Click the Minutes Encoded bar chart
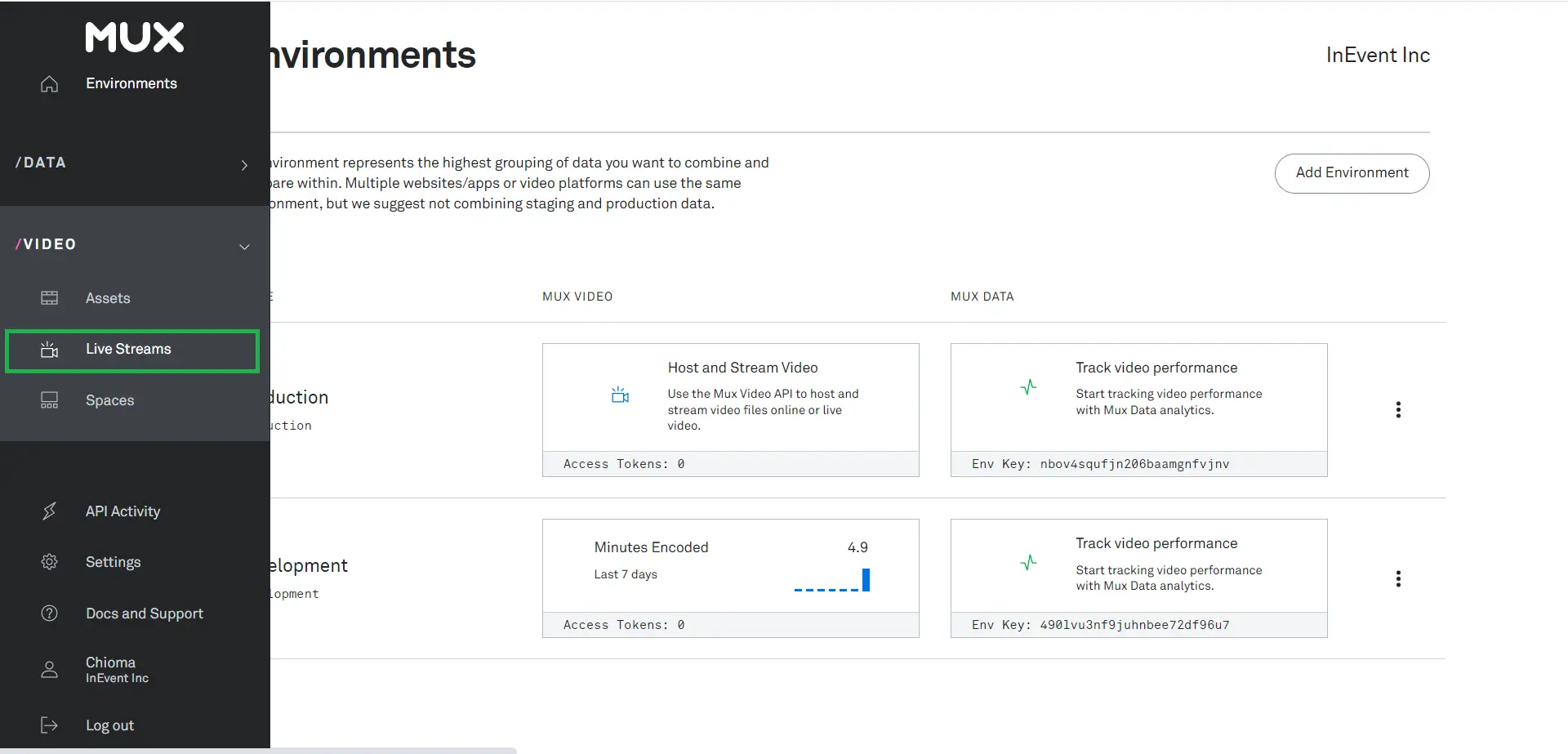1568x754 pixels. [x=831, y=580]
